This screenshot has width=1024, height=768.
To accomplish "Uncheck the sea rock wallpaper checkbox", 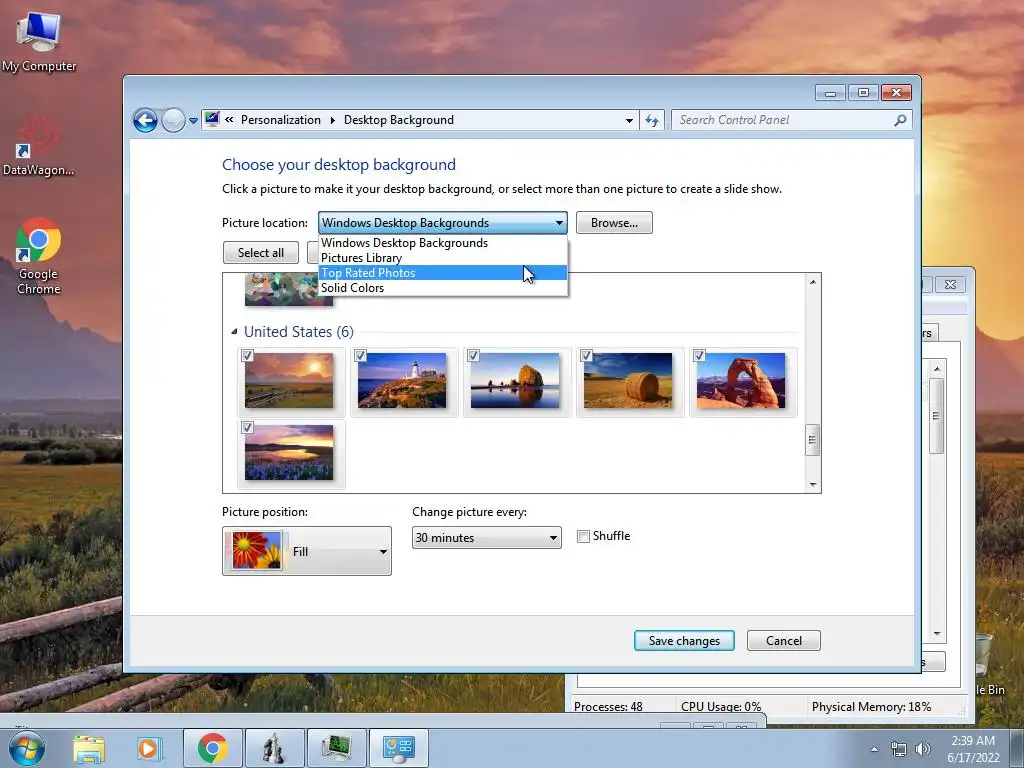I will pos(473,355).
